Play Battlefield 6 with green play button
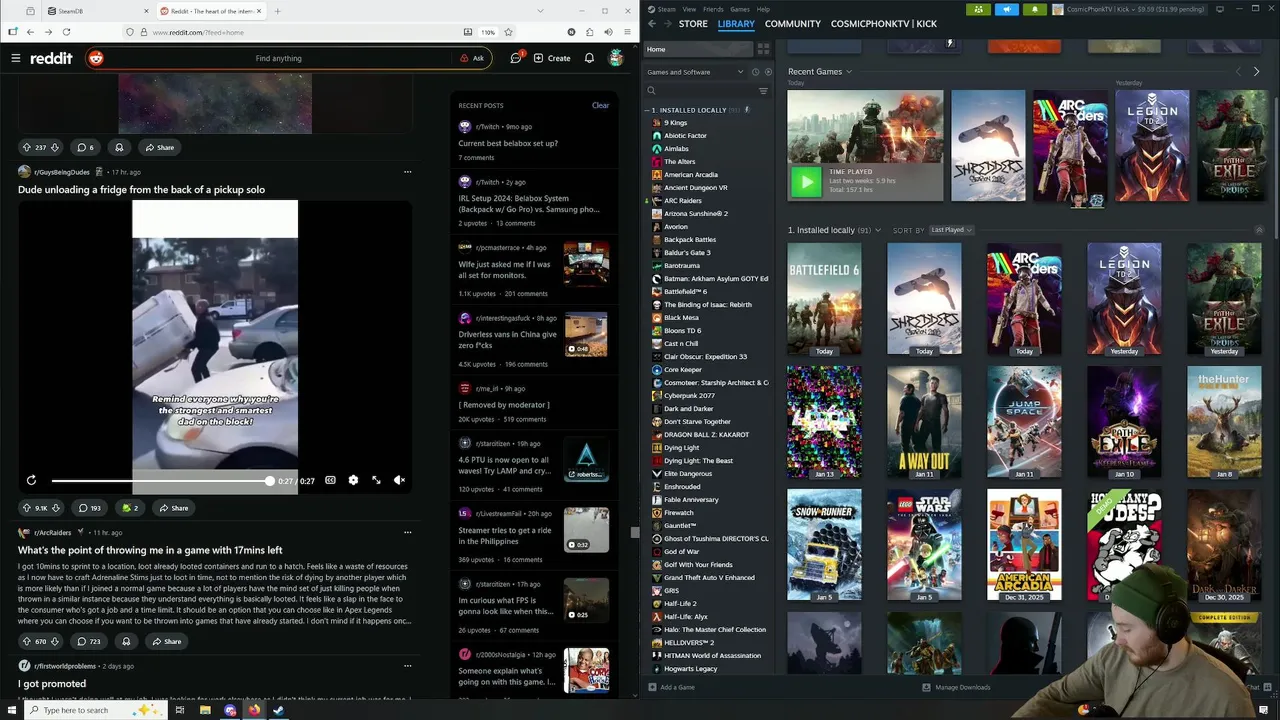1280x720 pixels. (x=806, y=181)
